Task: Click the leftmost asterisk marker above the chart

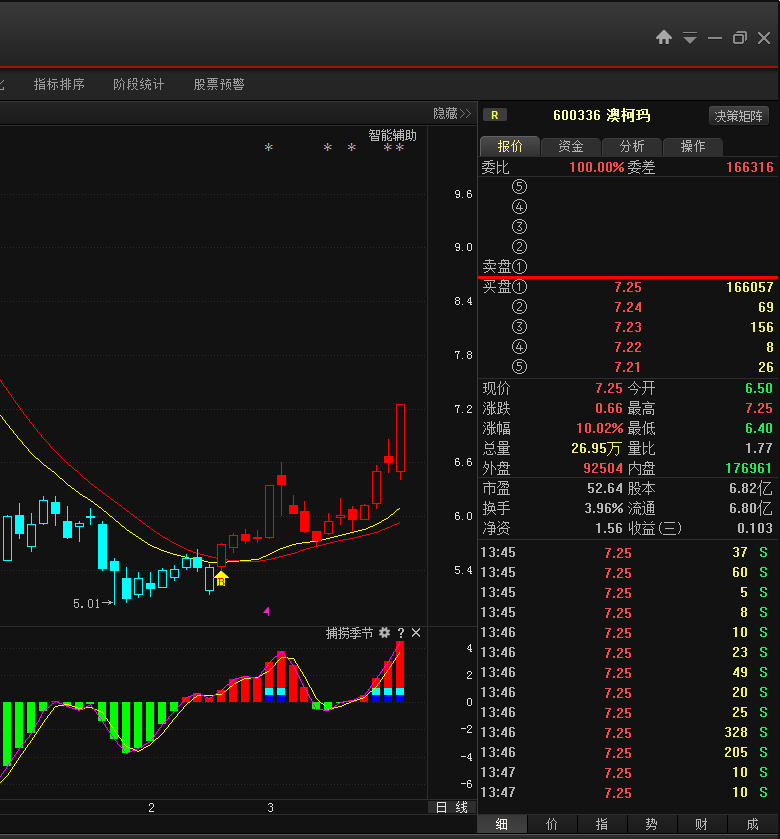Action: (x=269, y=147)
